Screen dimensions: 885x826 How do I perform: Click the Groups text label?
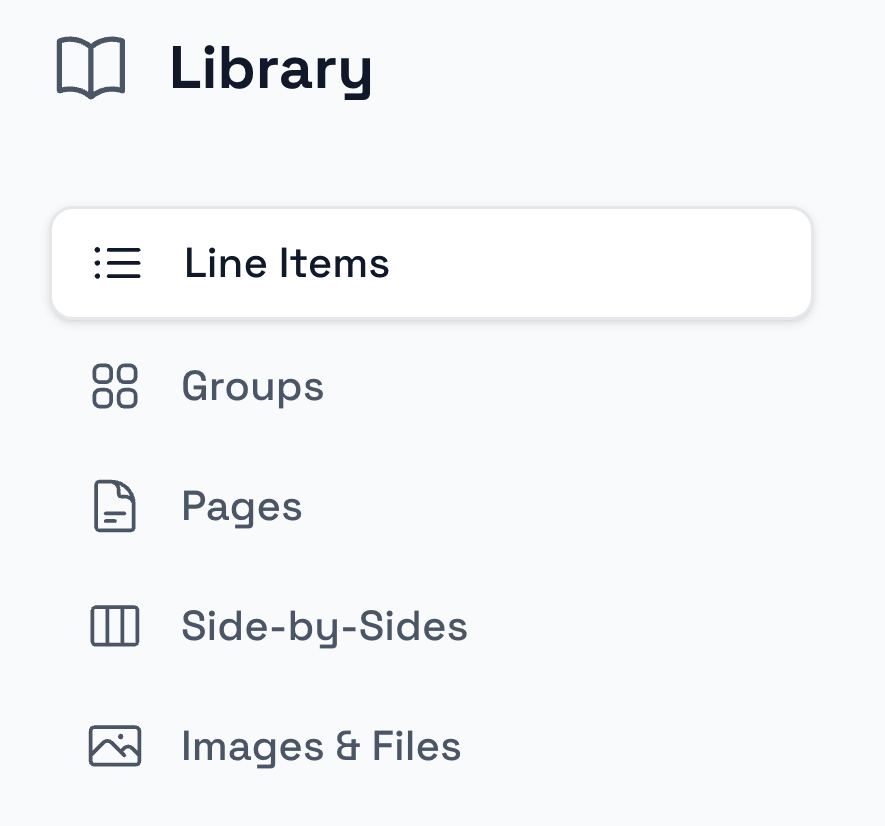click(252, 386)
